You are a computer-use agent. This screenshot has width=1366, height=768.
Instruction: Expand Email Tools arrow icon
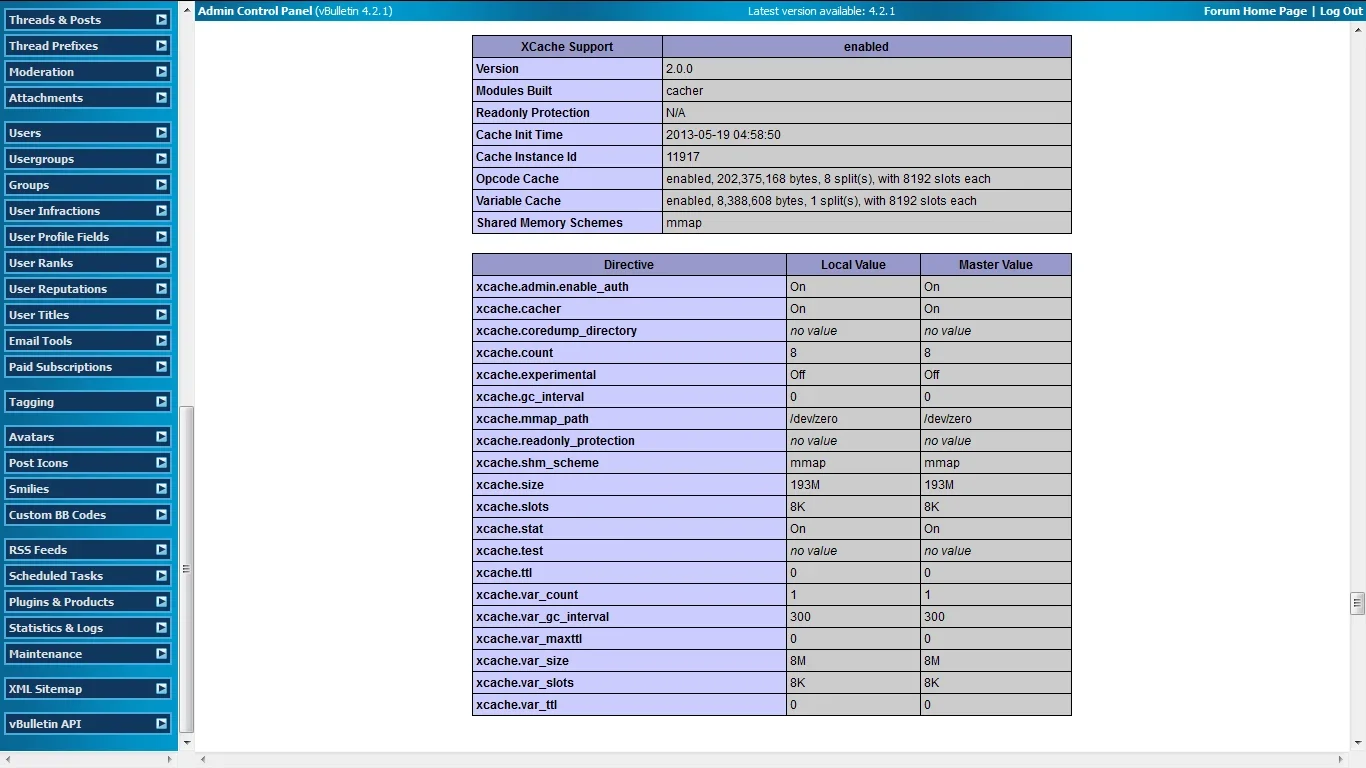161,341
